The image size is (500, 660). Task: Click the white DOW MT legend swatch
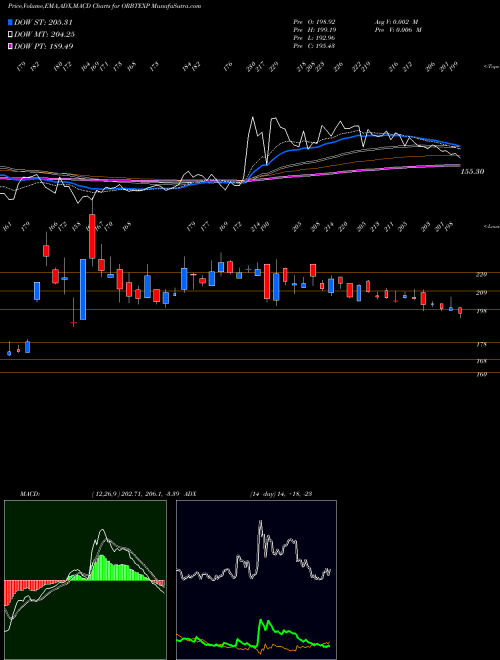tap(10, 34)
